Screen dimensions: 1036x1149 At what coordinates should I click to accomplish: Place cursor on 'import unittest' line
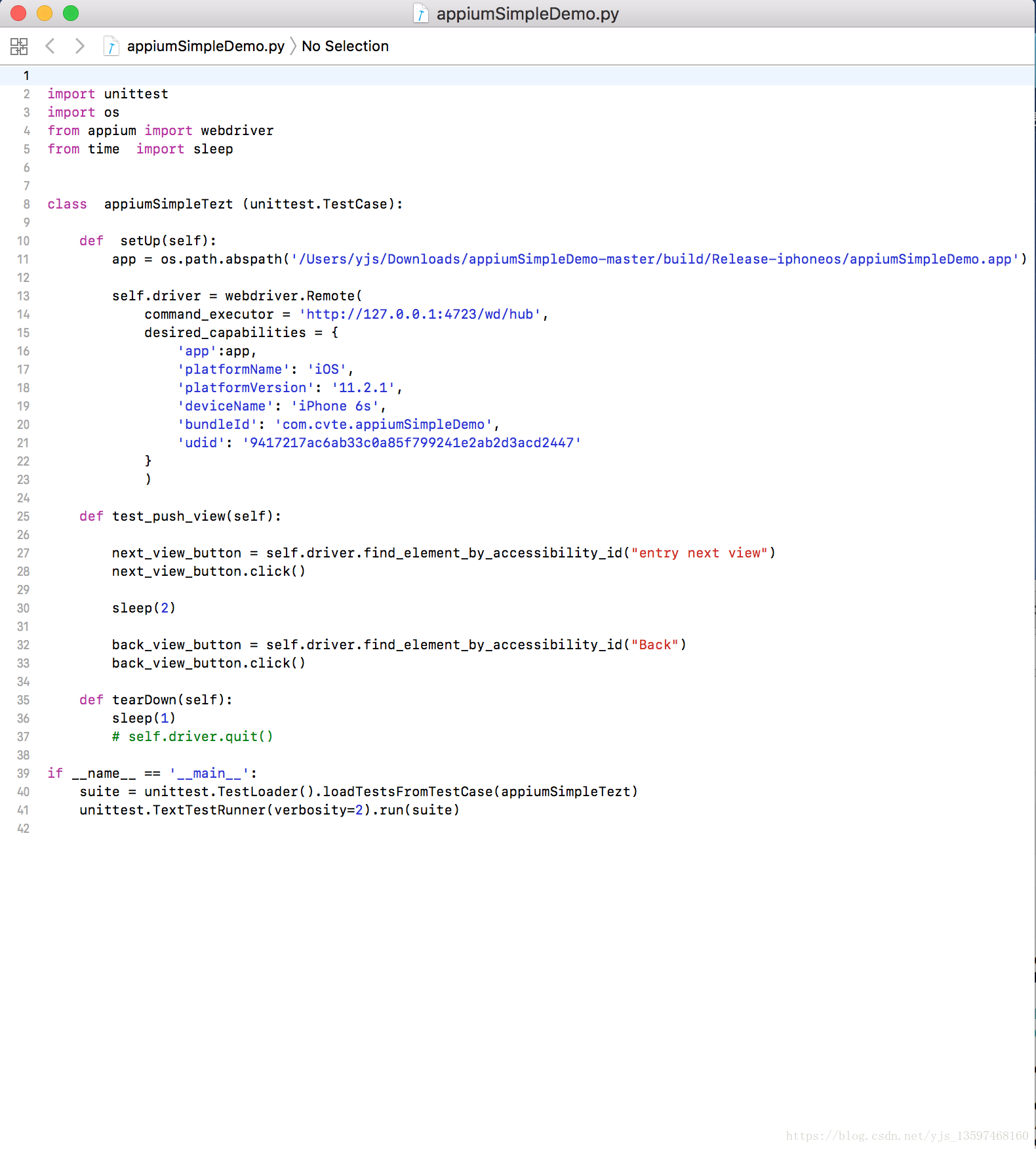pos(108,94)
